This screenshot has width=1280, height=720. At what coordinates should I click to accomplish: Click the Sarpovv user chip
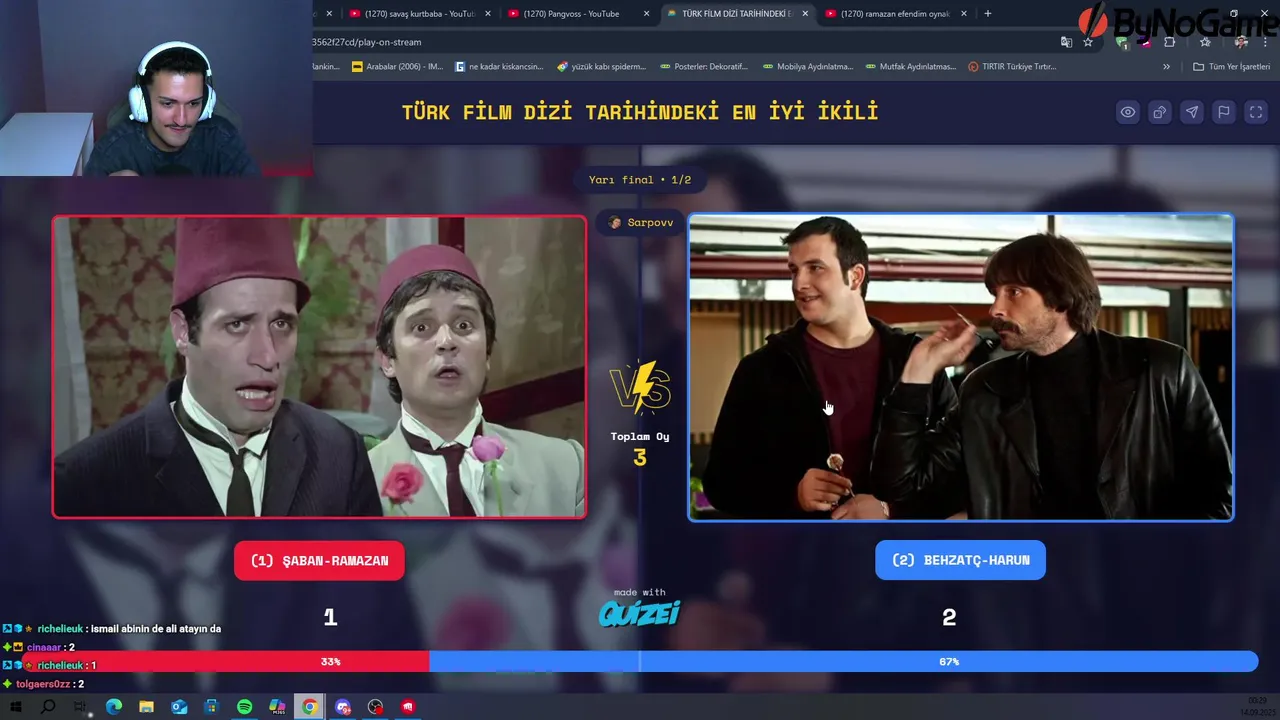point(641,223)
